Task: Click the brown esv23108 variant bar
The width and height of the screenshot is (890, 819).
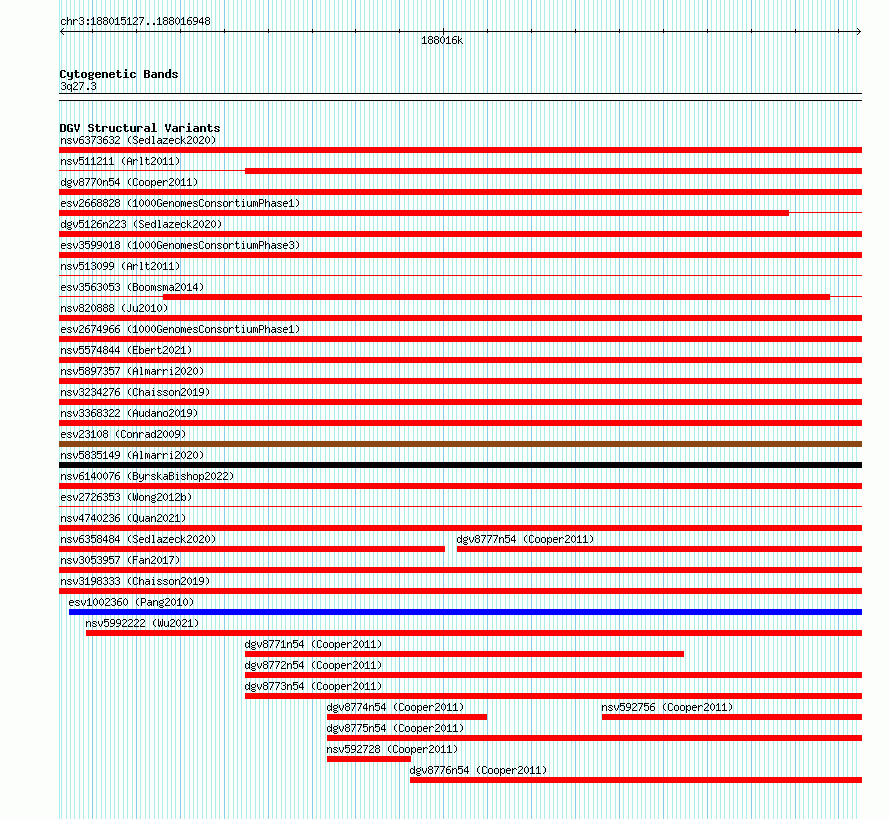Action: pos(460,444)
